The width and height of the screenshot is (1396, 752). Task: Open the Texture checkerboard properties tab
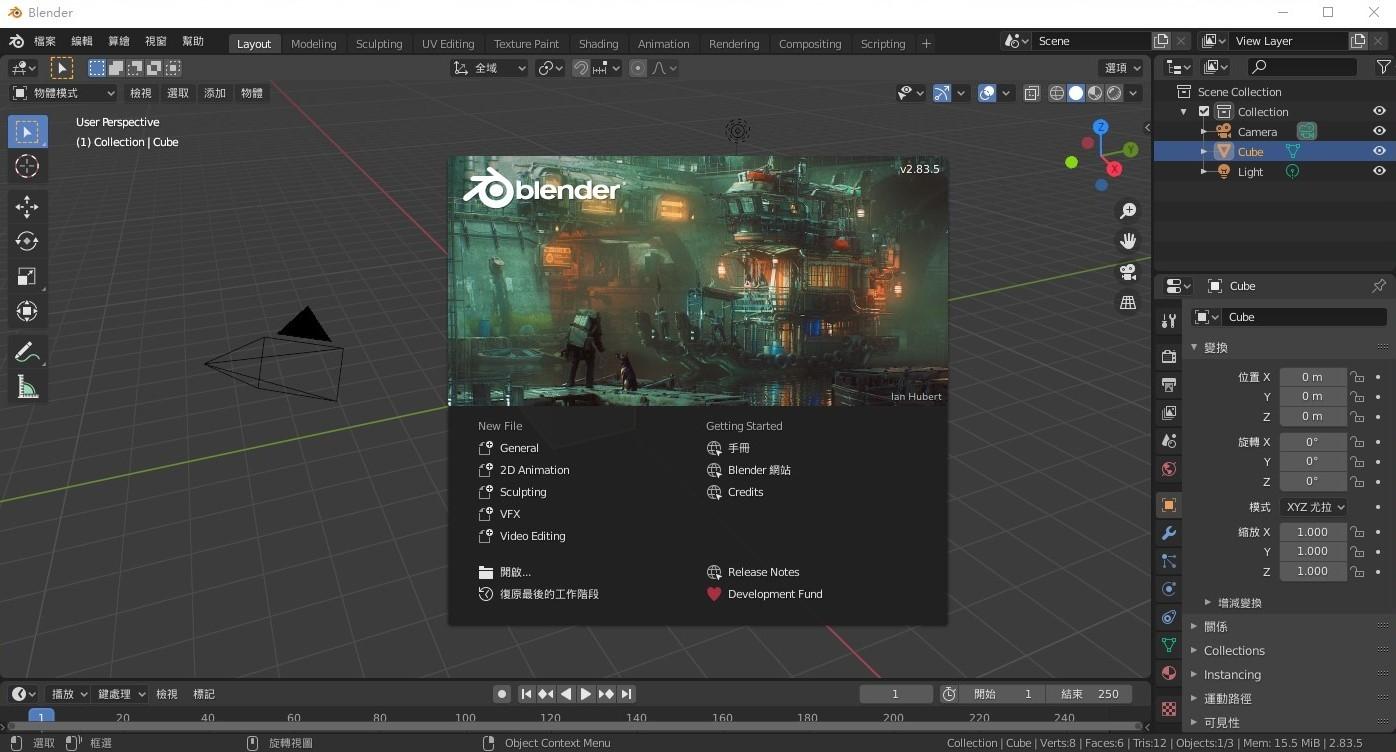(1168, 709)
